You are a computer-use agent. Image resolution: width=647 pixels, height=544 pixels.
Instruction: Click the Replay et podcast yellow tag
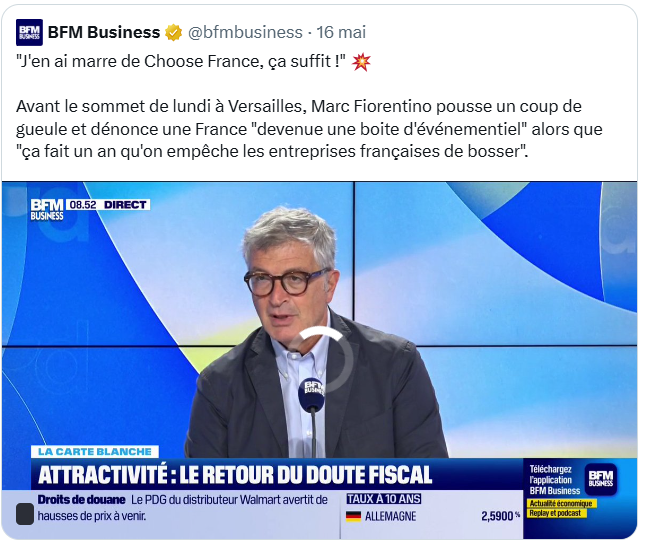(x=555, y=513)
